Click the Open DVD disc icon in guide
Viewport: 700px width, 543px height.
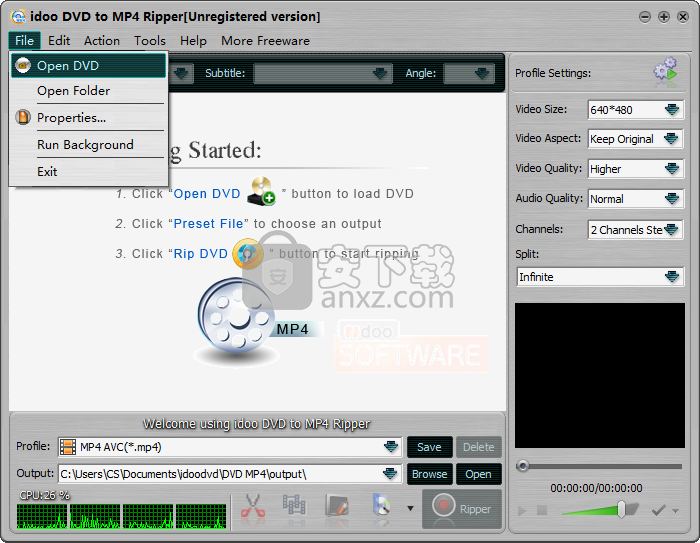coord(262,192)
